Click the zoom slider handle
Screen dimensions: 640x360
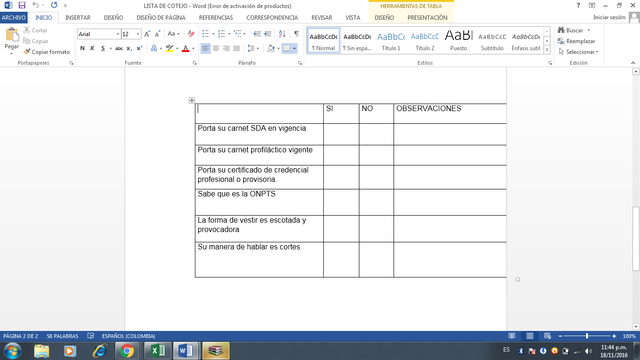(587, 336)
